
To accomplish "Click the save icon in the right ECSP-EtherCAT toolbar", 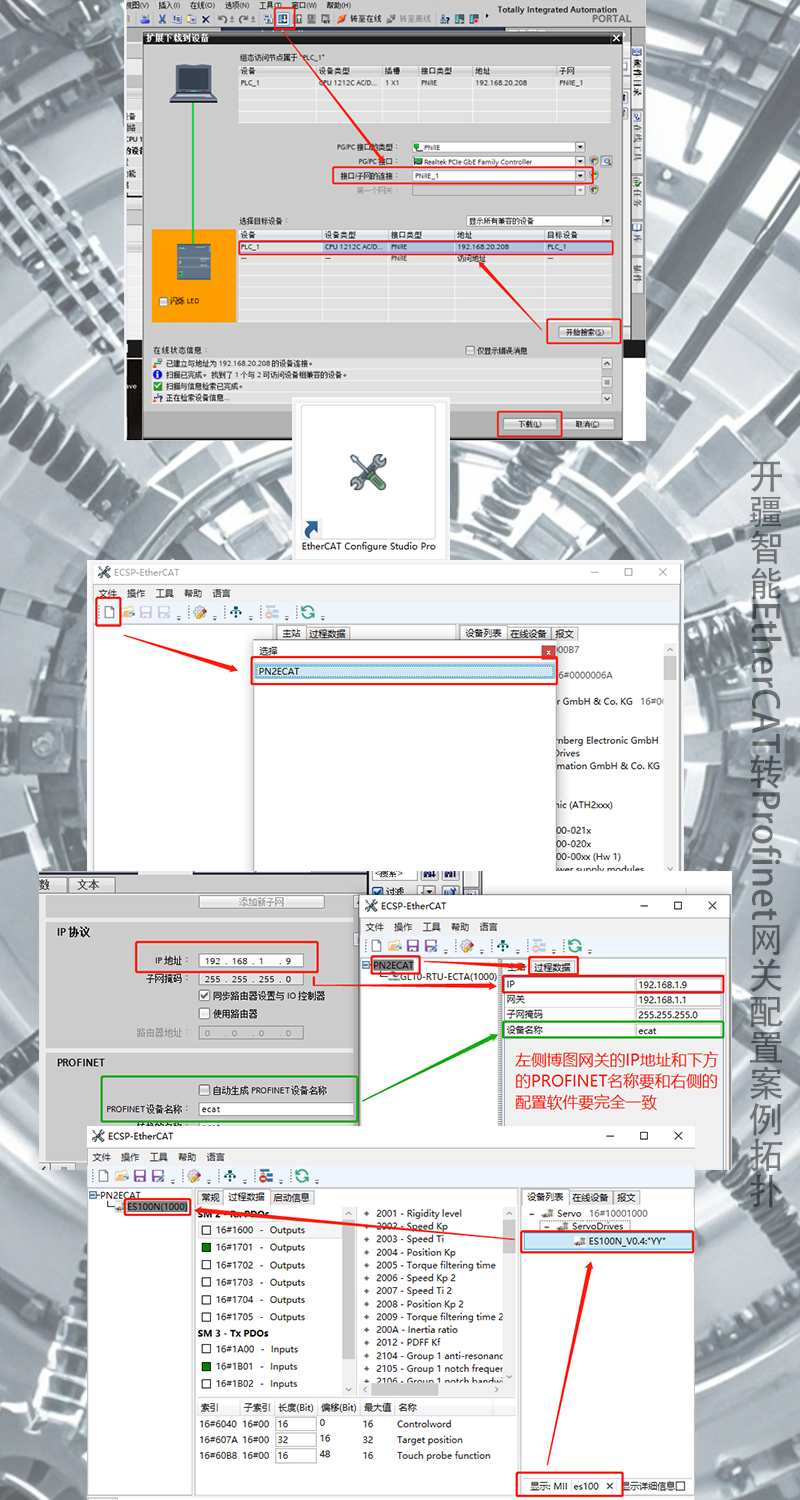I will coord(412,946).
